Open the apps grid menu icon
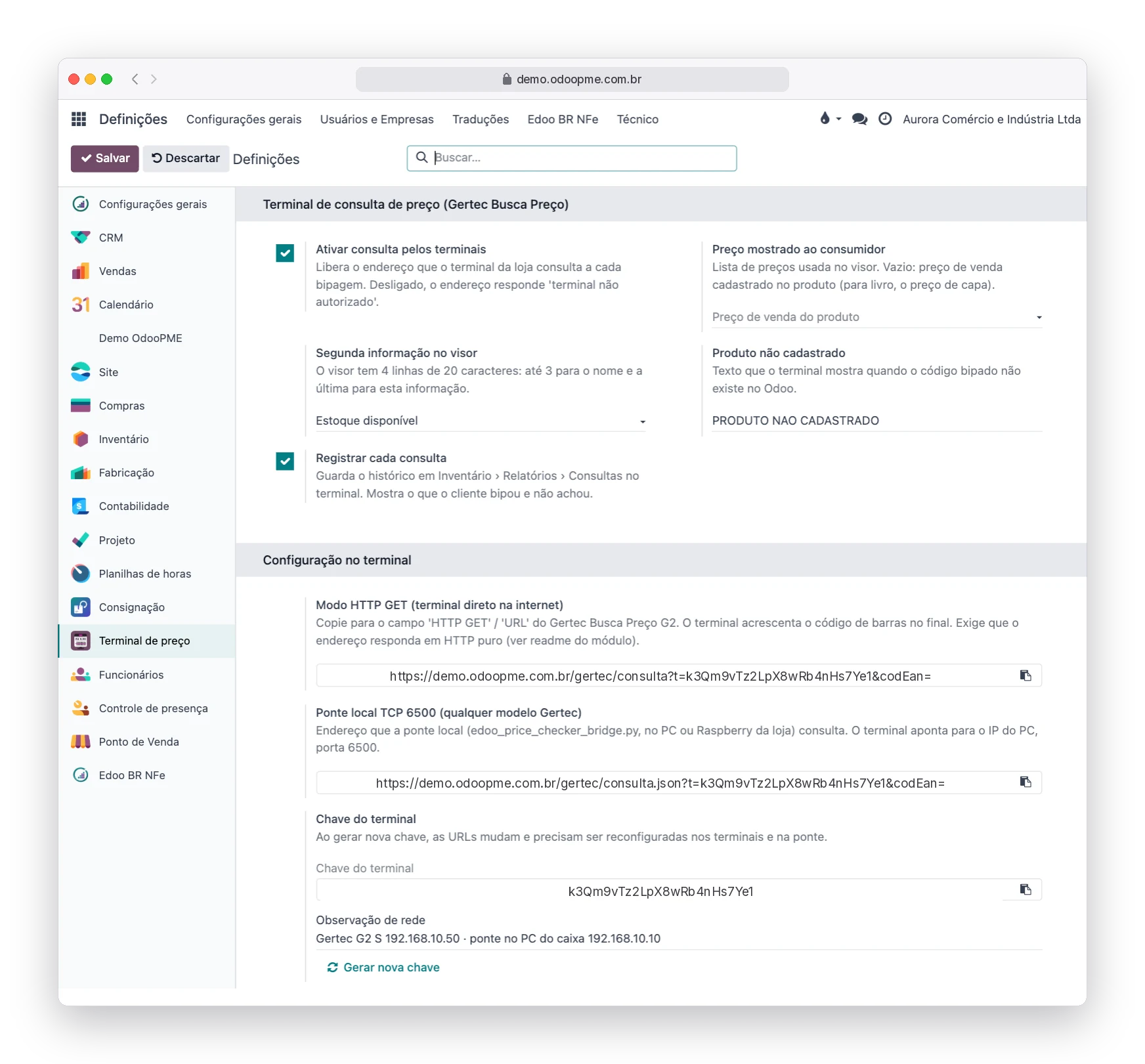Screen dimensions: 1145x1064 click(x=79, y=119)
